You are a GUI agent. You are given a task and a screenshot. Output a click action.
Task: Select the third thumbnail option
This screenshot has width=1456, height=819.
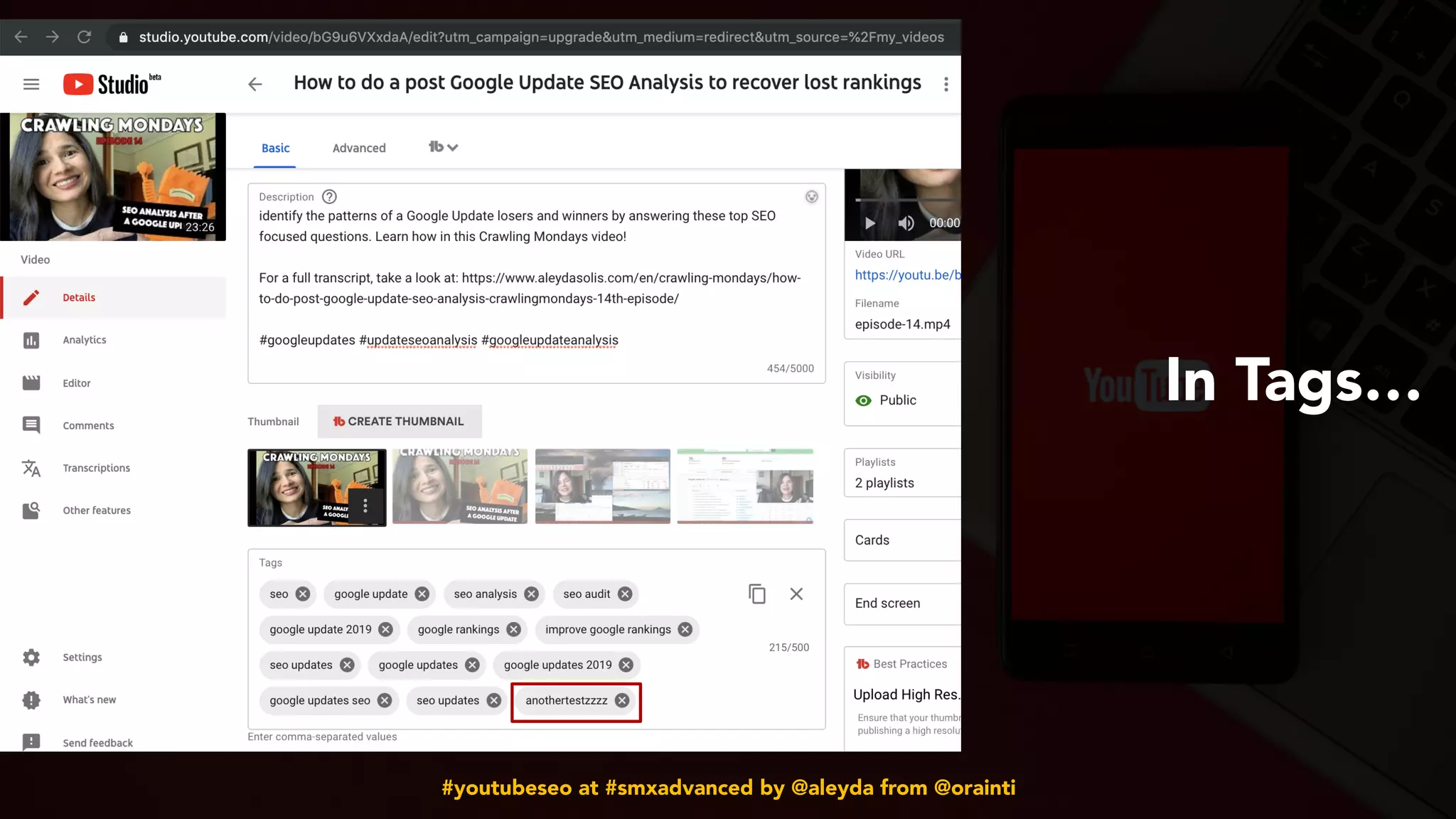coord(602,487)
